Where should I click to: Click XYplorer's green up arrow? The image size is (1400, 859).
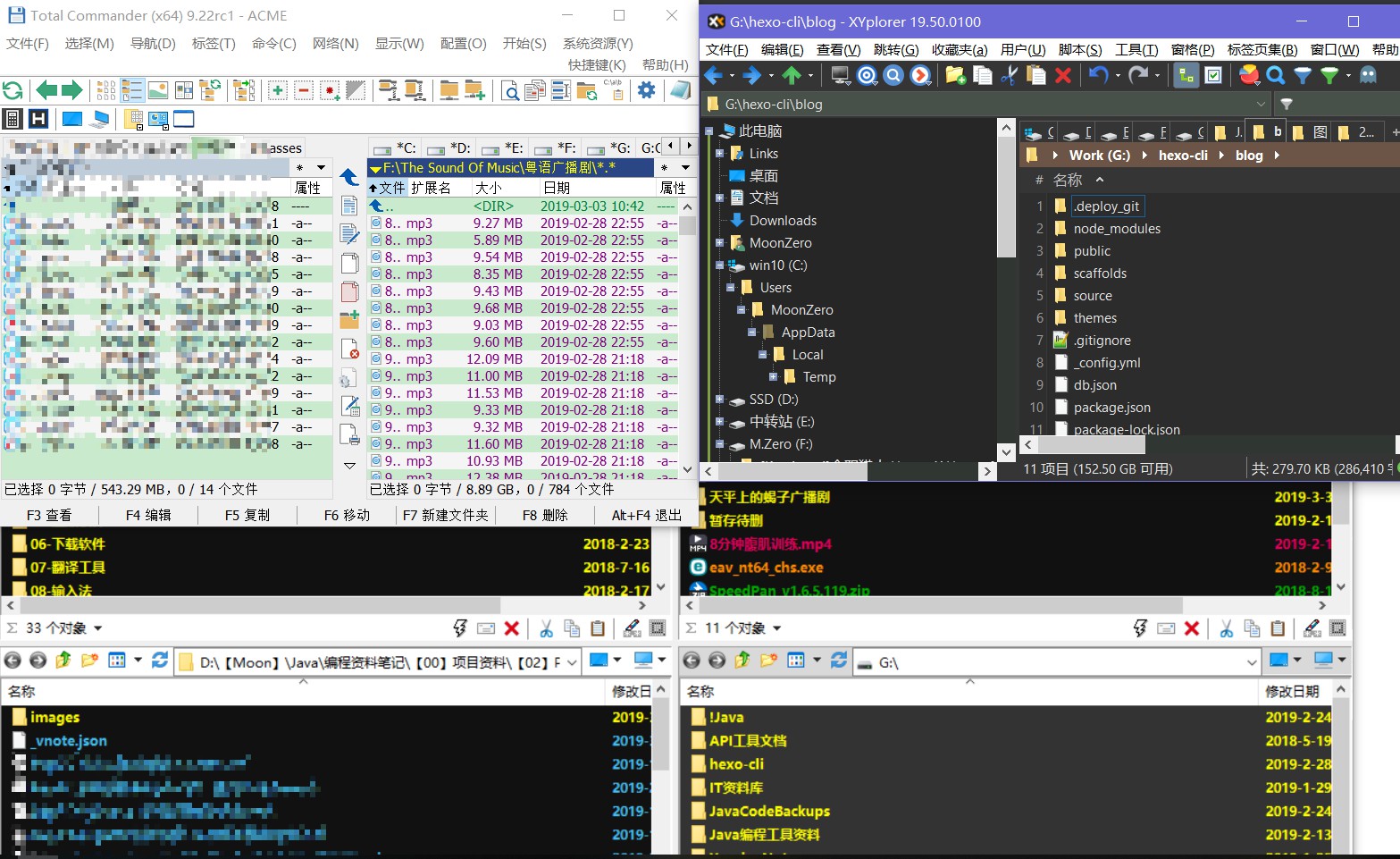792,76
